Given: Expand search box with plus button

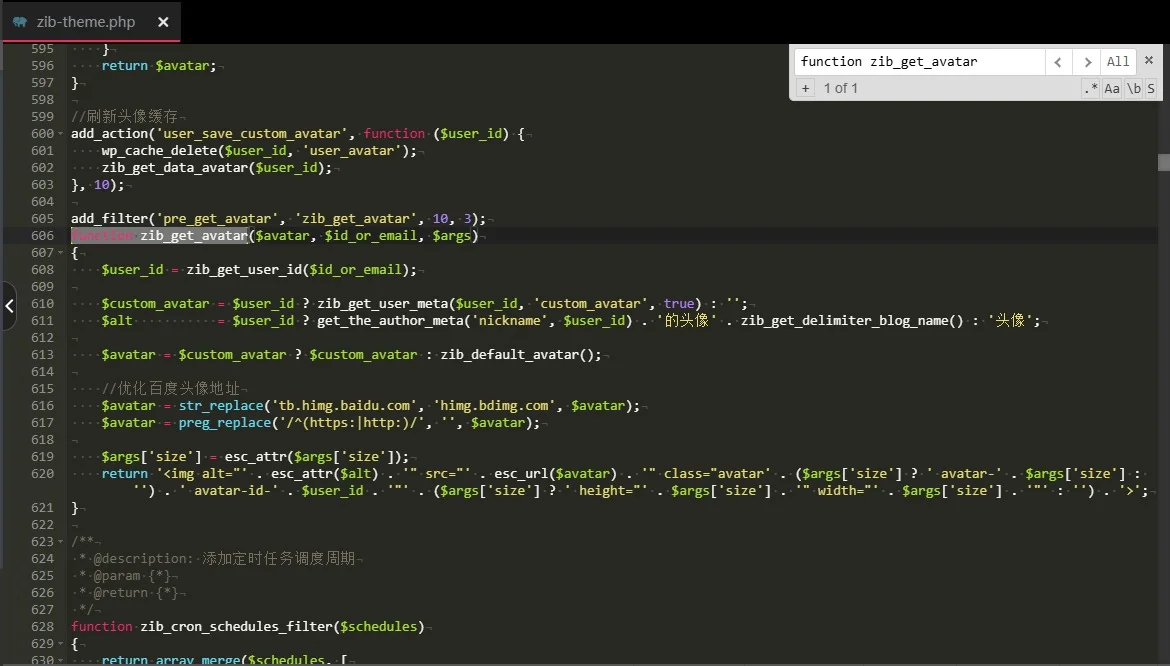Looking at the screenshot, I should [x=805, y=88].
